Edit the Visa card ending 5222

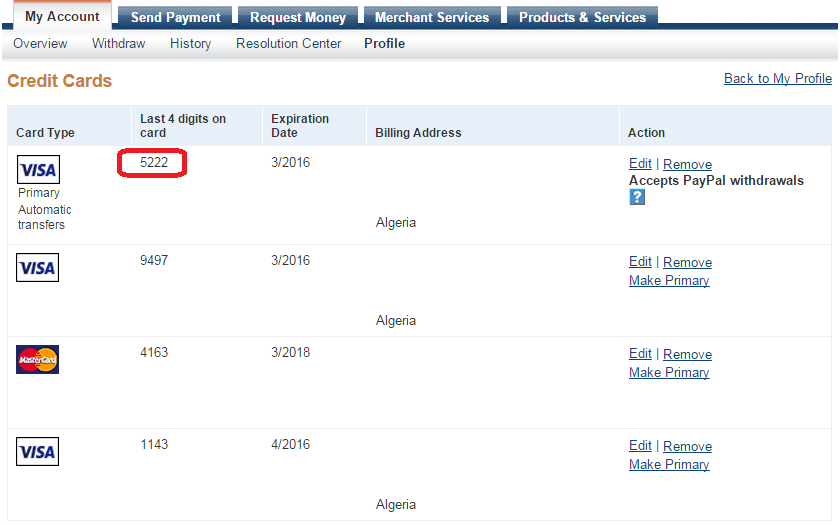pos(640,164)
